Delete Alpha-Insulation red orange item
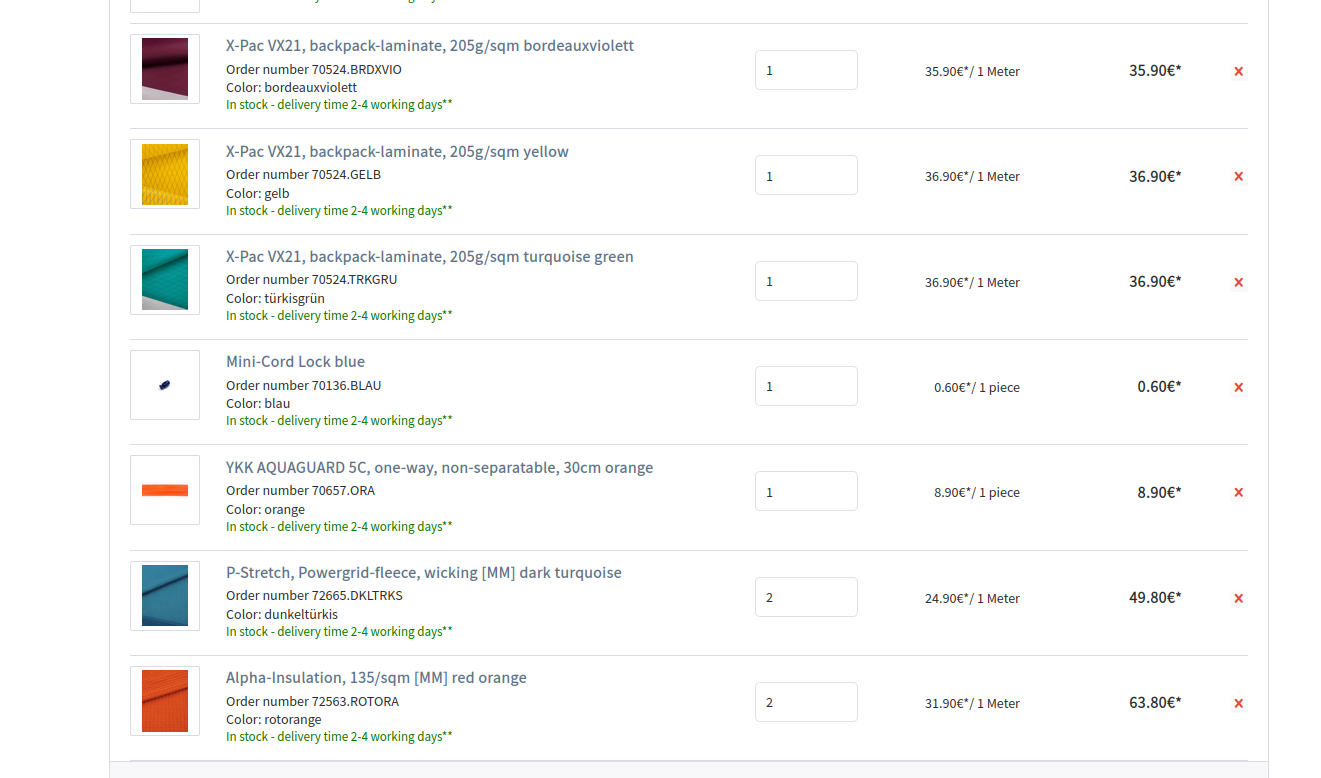This screenshot has height=778, width=1321. point(1238,703)
